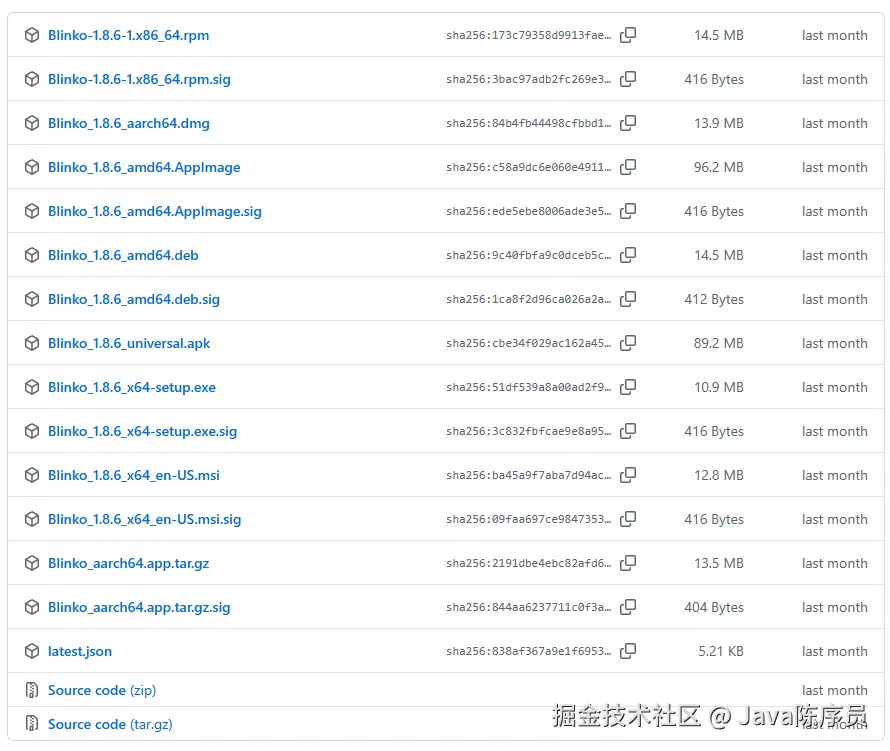Click zip file icon beside Source code (zip)
Image resolution: width=890 pixels, height=751 pixels.
click(x=32, y=690)
